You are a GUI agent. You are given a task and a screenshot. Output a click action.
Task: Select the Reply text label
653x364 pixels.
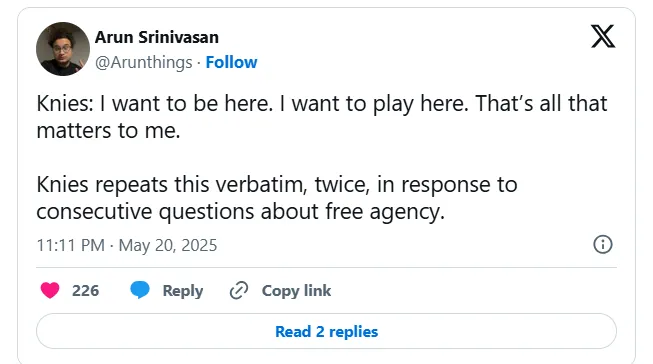click(x=183, y=291)
